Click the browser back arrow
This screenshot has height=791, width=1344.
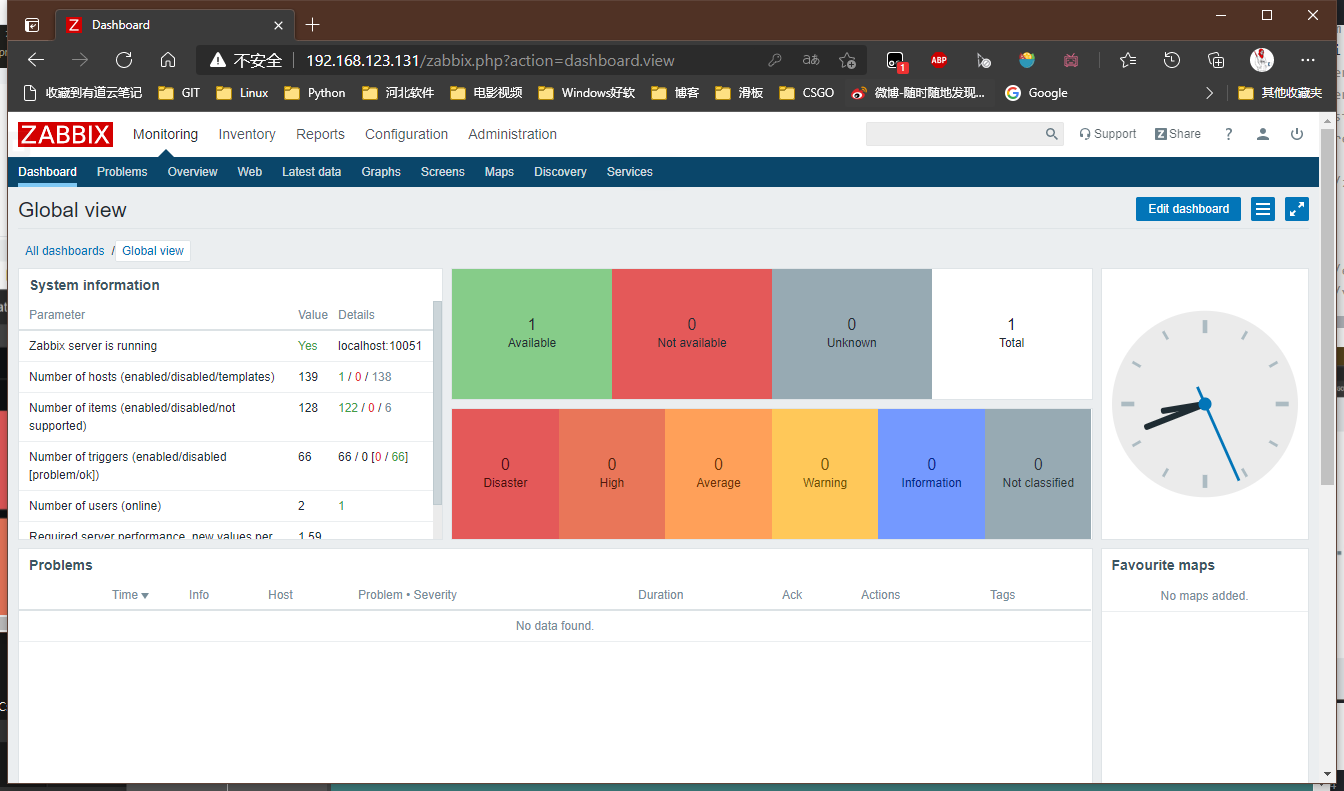(36, 60)
